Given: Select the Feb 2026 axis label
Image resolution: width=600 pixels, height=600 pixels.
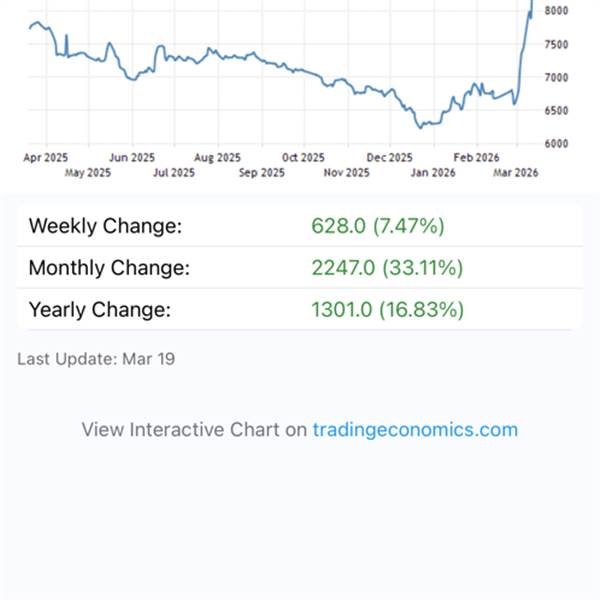Looking at the screenshot, I should pos(475,157).
